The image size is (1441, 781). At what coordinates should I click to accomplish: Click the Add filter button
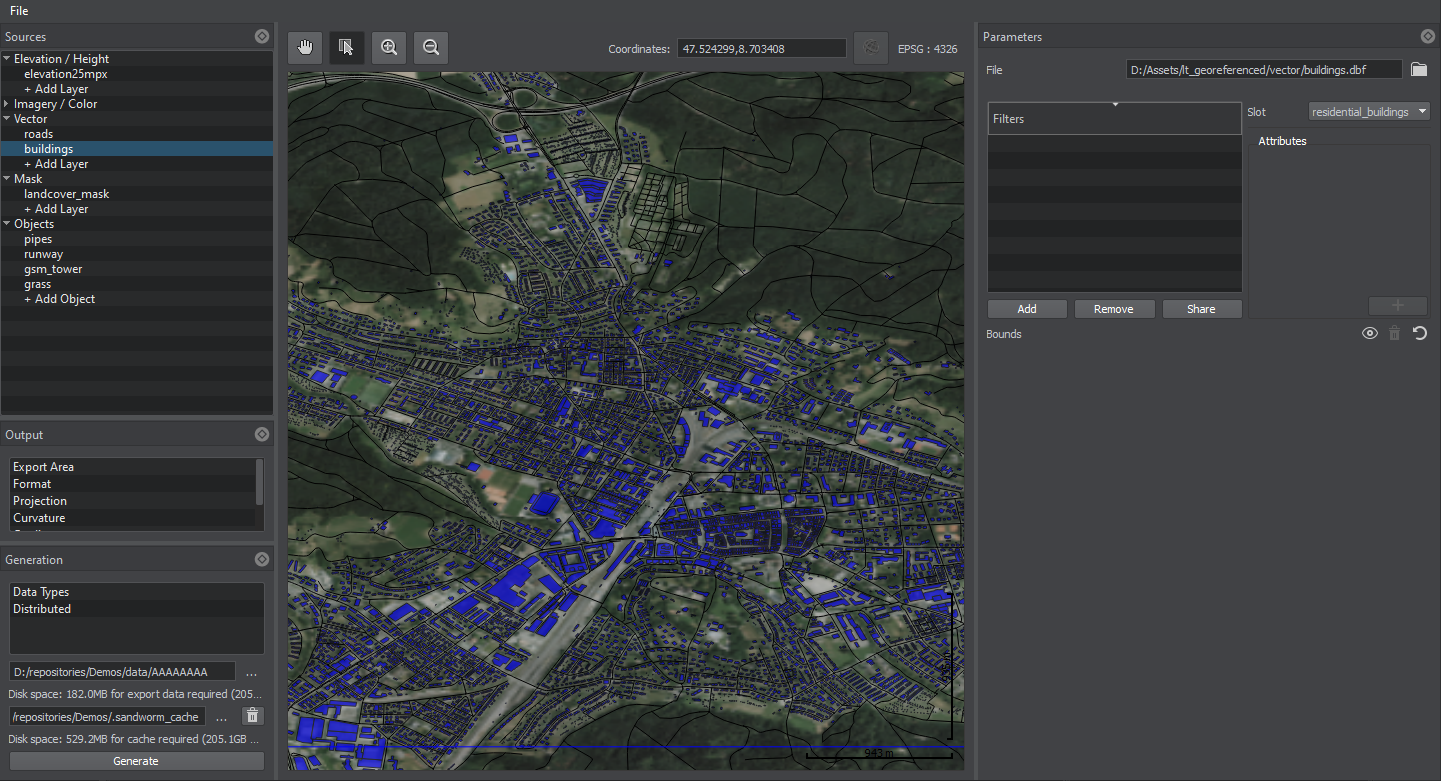click(1027, 309)
